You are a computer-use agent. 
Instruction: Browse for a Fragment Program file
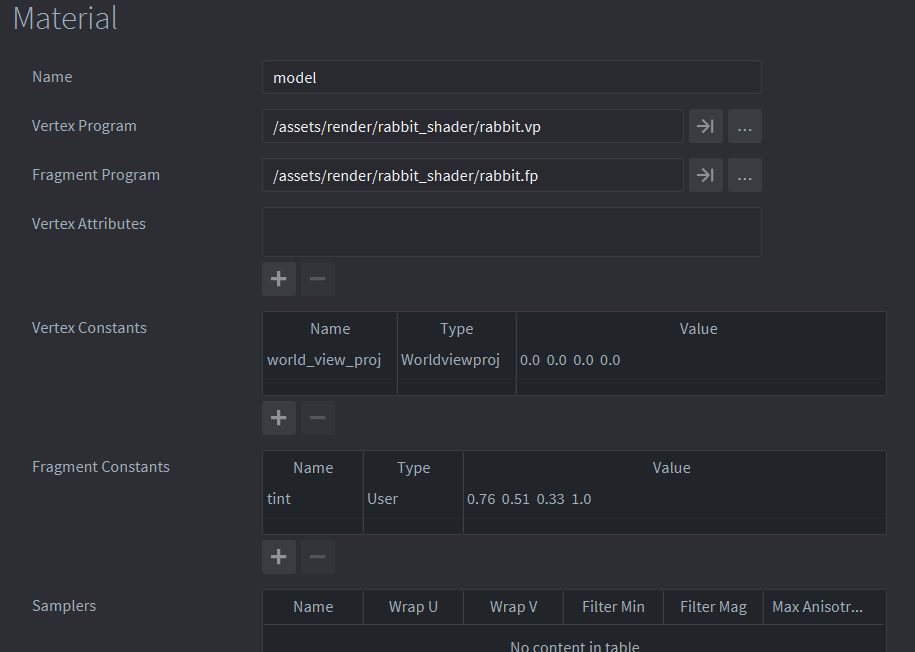[745, 175]
